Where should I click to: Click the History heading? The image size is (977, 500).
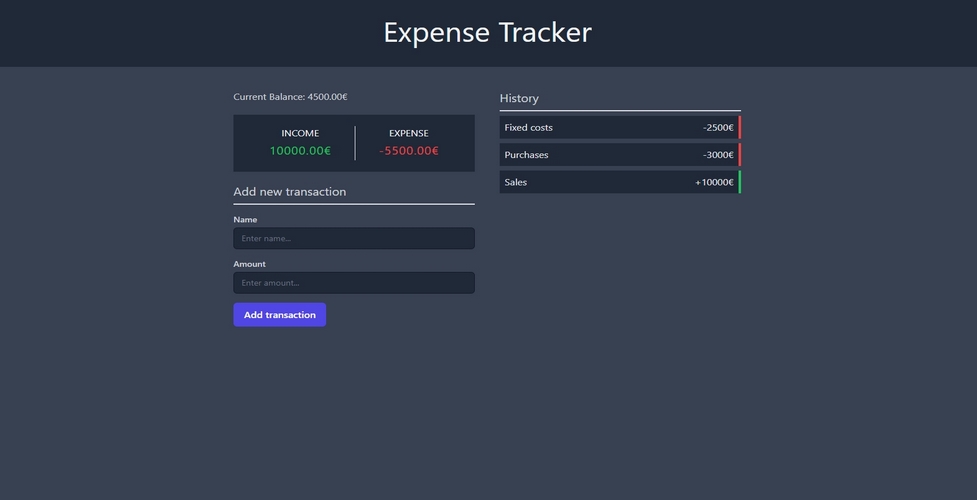pos(519,99)
